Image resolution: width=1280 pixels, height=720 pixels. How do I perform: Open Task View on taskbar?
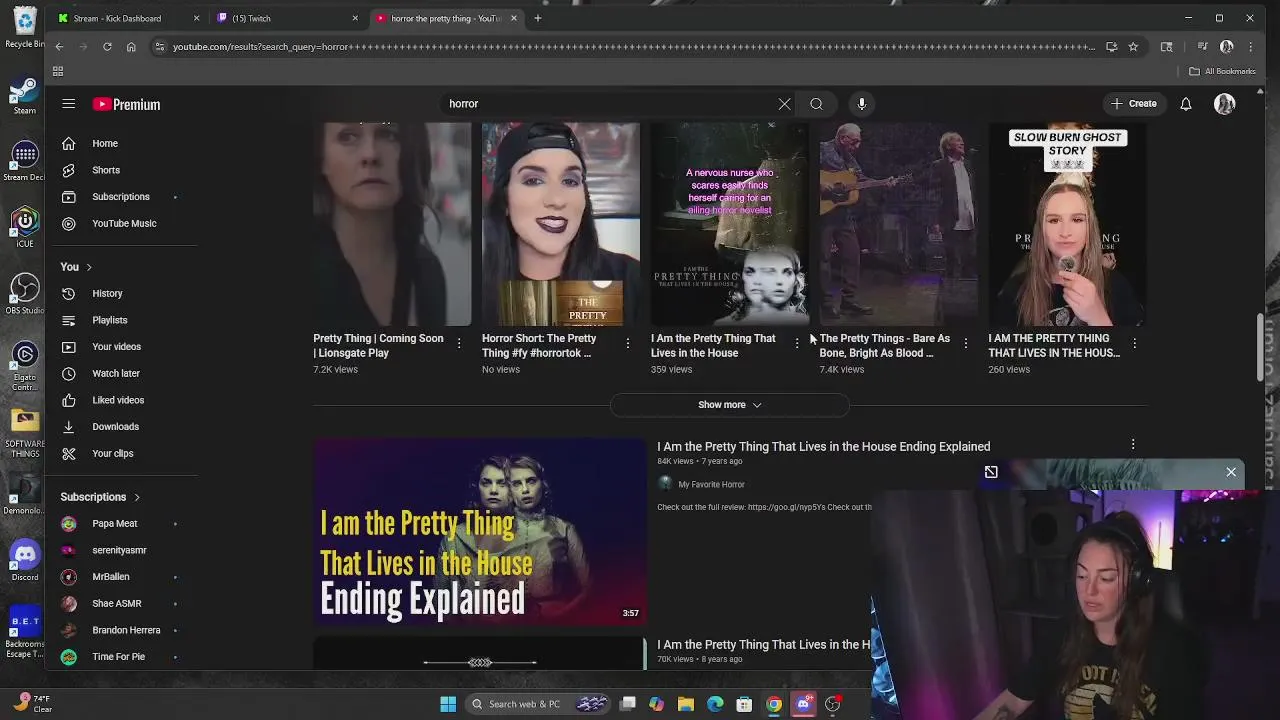coord(628,704)
